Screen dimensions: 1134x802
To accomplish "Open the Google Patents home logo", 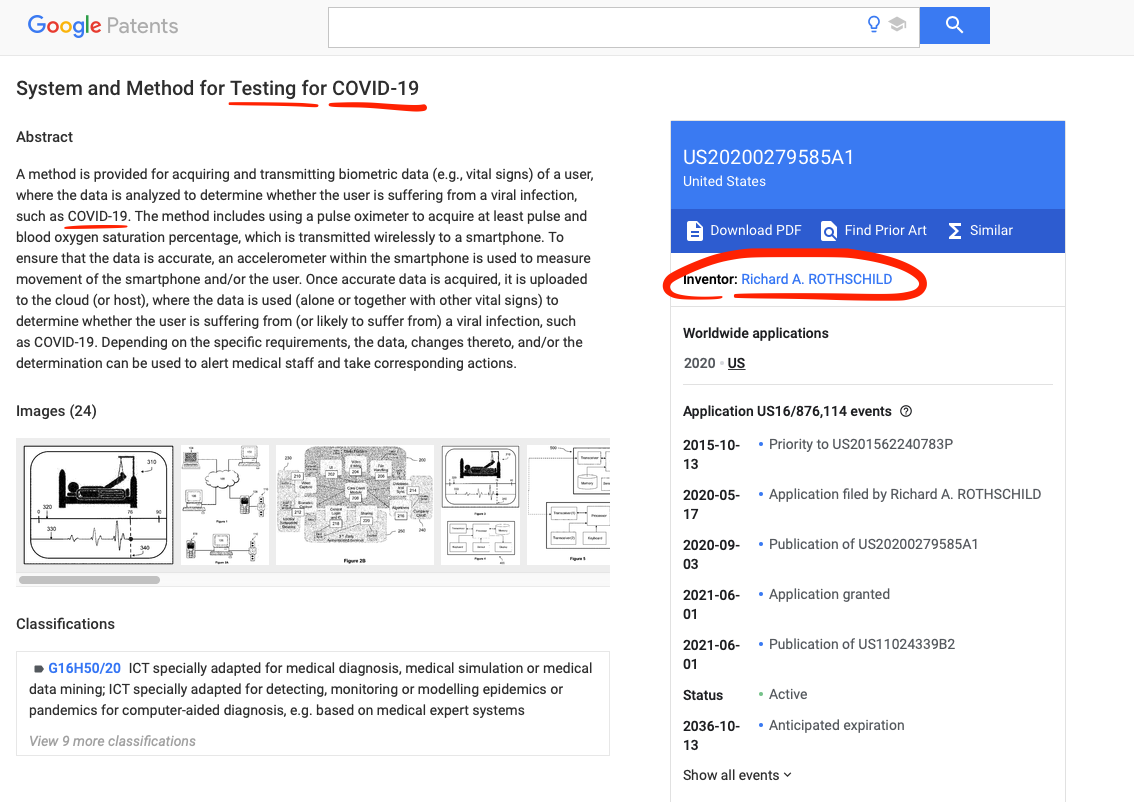I will (x=103, y=26).
